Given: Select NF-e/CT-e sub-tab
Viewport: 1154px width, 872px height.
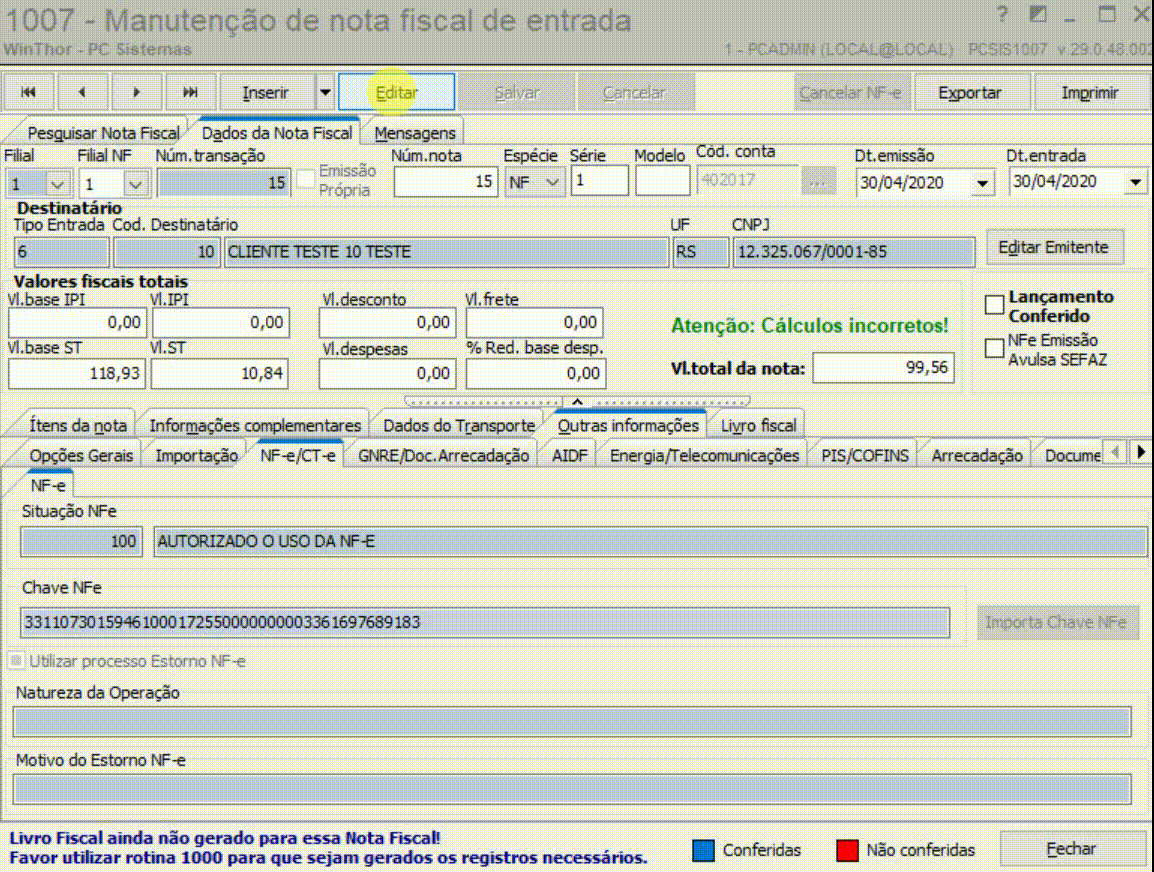Looking at the screenshot, I should click(x=297, y=456).
